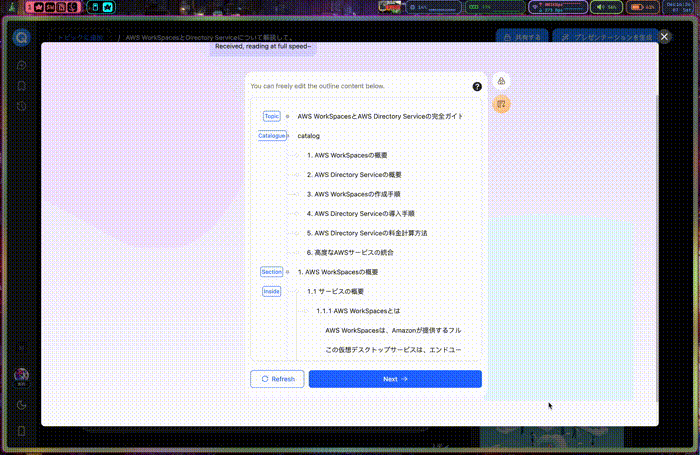Select '1.1.1 AWS WorkSpacesとは' row
This screenshot has height=455, width=700.
[358, 311]
